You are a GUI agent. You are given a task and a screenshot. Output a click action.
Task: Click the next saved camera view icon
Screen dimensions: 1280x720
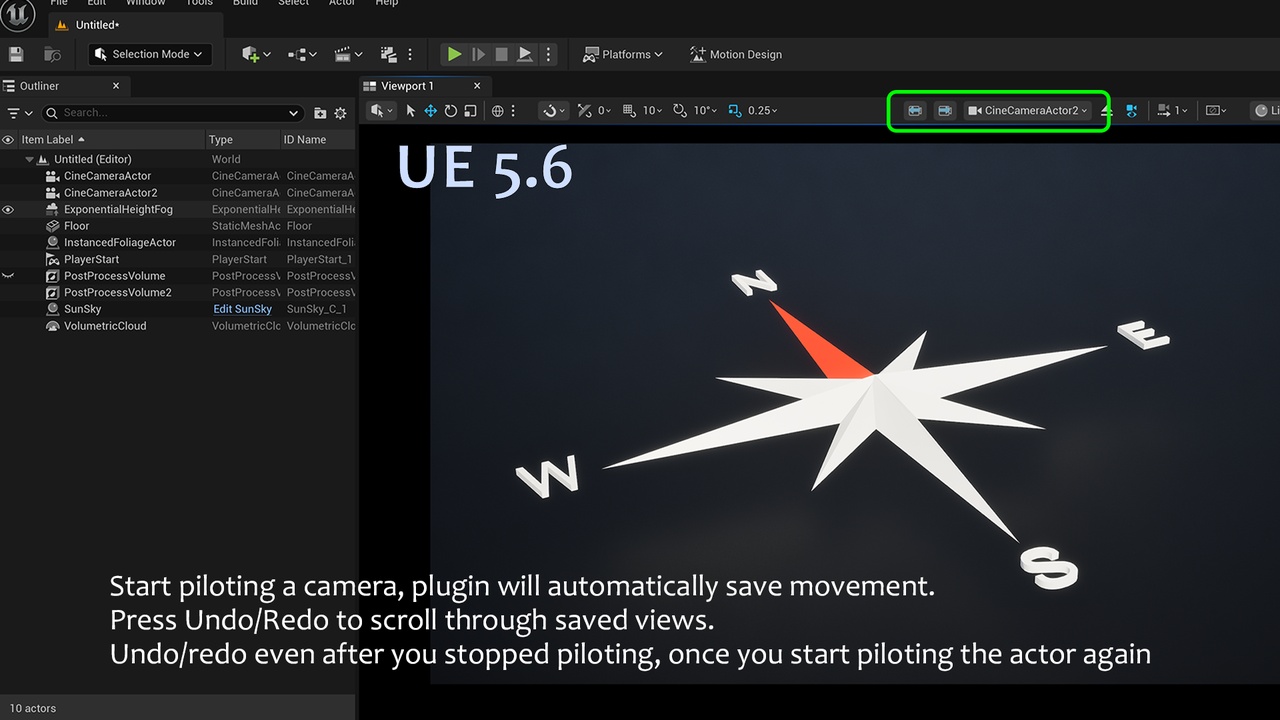click(944, 111)
